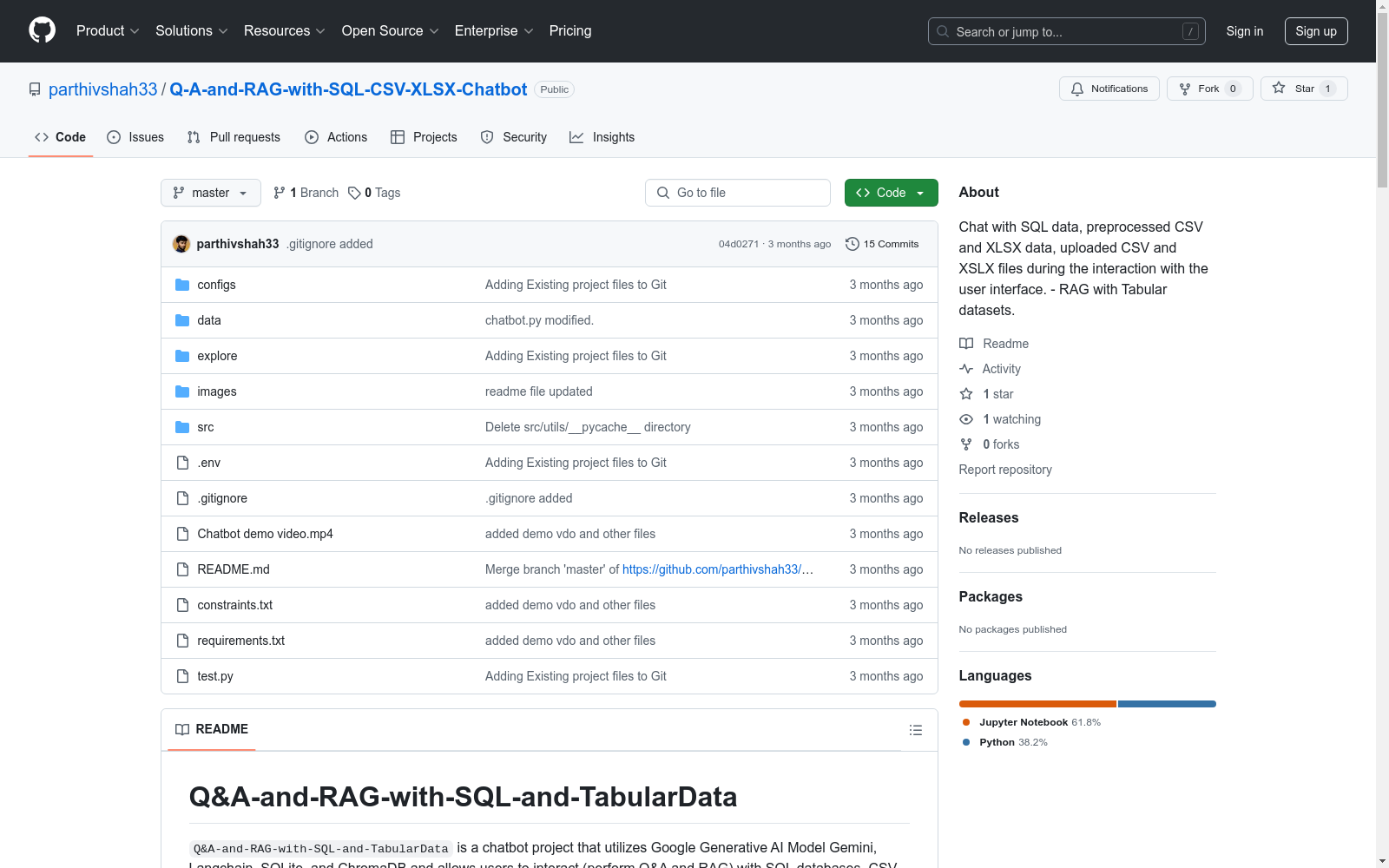Image resolution: width=1389 pixels, height=868 pixels.
Task: View the Insights tab
Action: 602,137
